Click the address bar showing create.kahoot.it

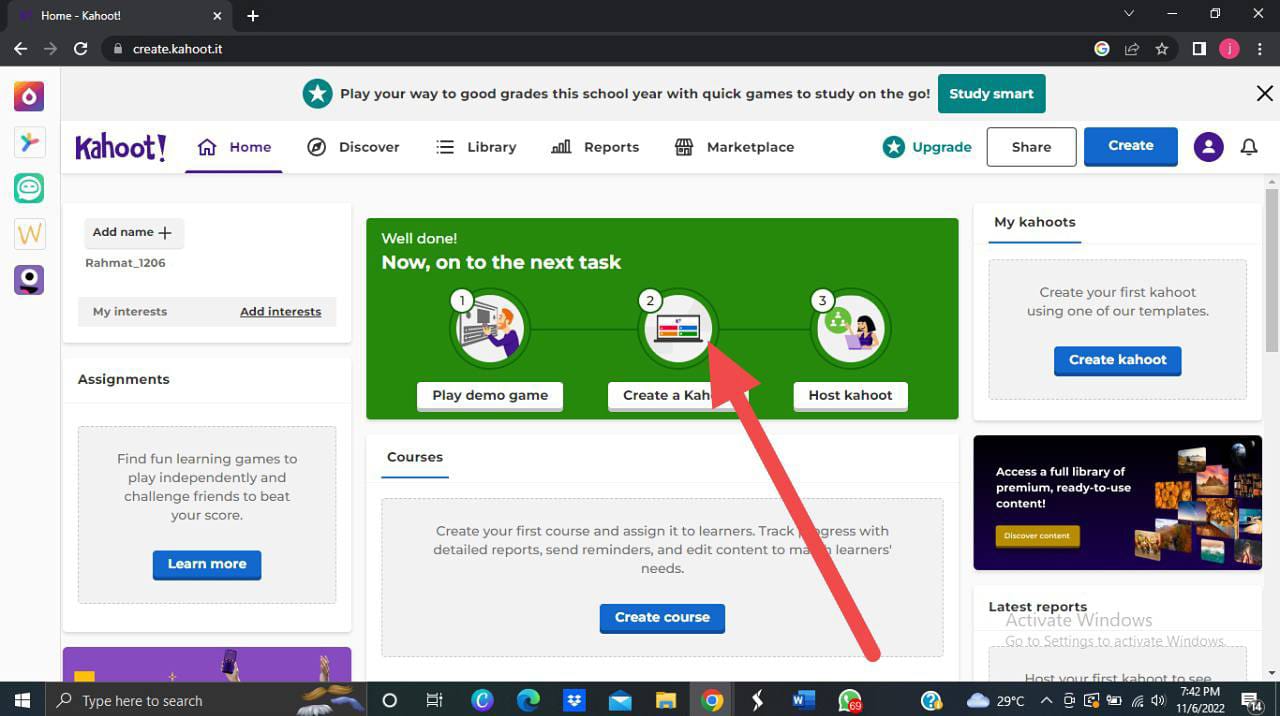pyautogui.click(x=600, y=48)
